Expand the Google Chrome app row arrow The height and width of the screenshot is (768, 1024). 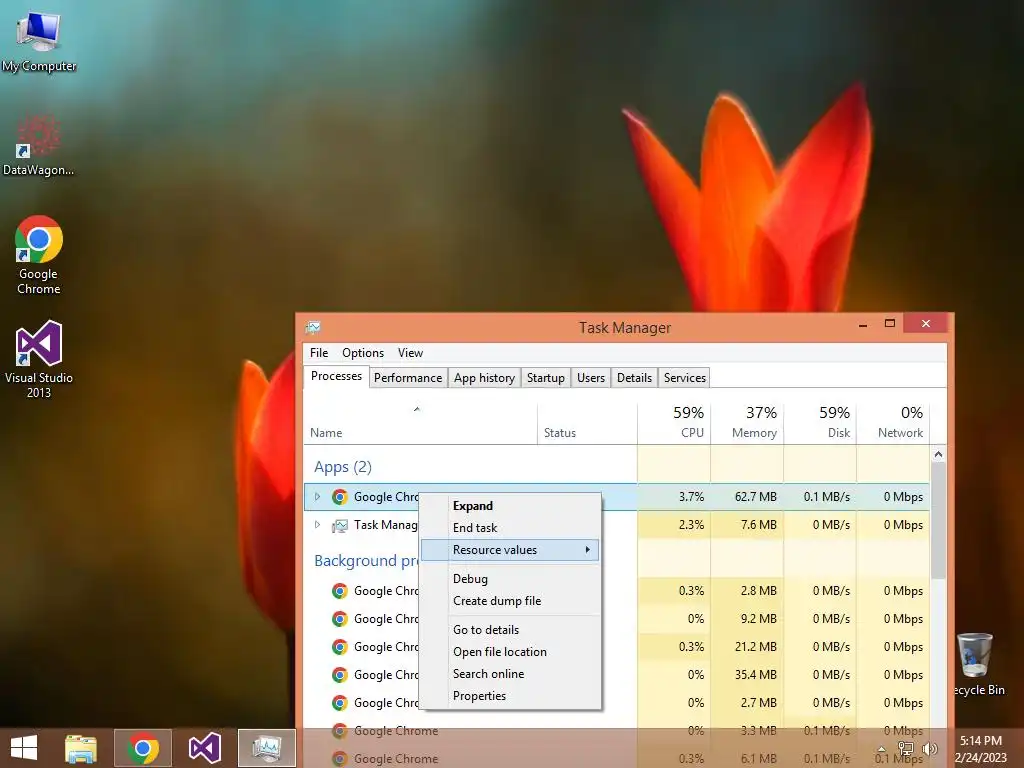coord(317,497)
